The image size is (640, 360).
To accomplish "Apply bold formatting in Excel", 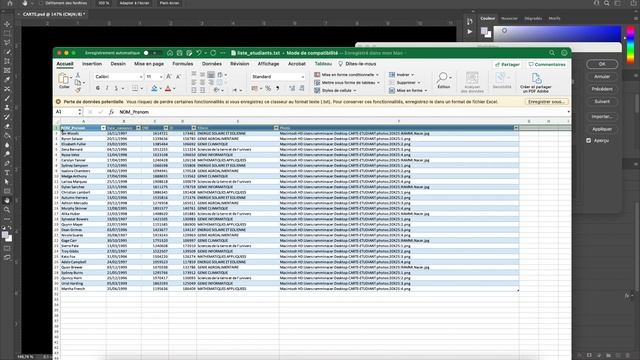I will coord(98,88).
